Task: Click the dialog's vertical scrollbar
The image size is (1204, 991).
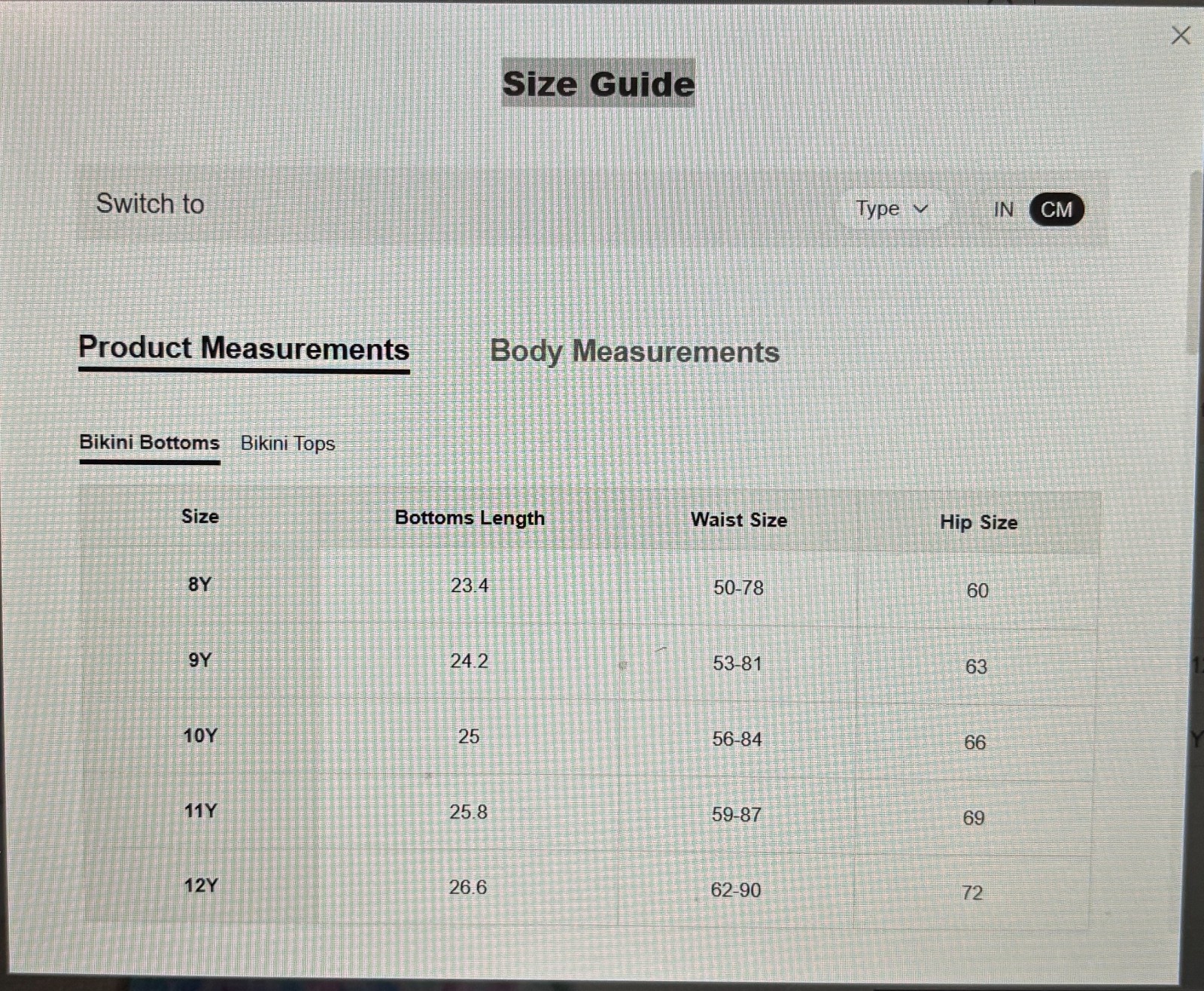Action: [1196, 263]
